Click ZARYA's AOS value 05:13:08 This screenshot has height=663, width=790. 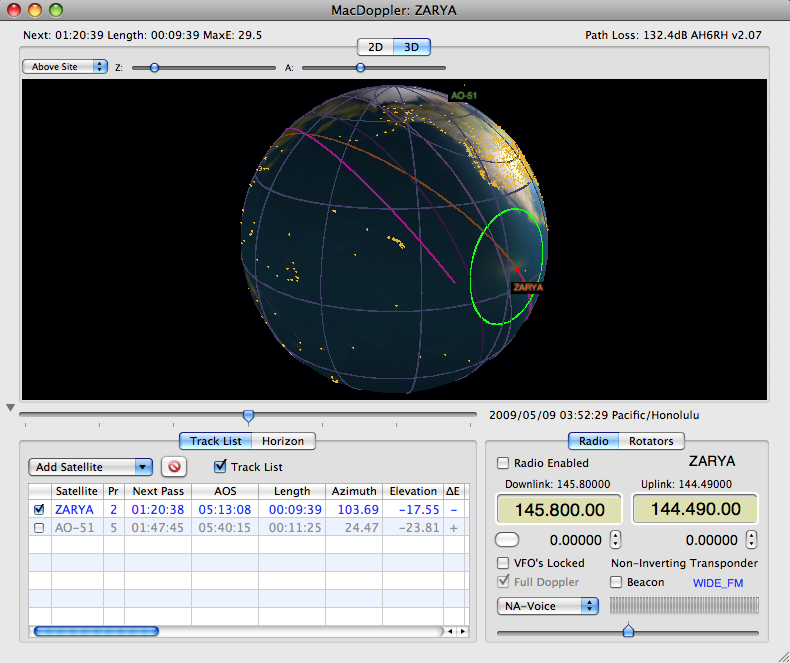225,509
